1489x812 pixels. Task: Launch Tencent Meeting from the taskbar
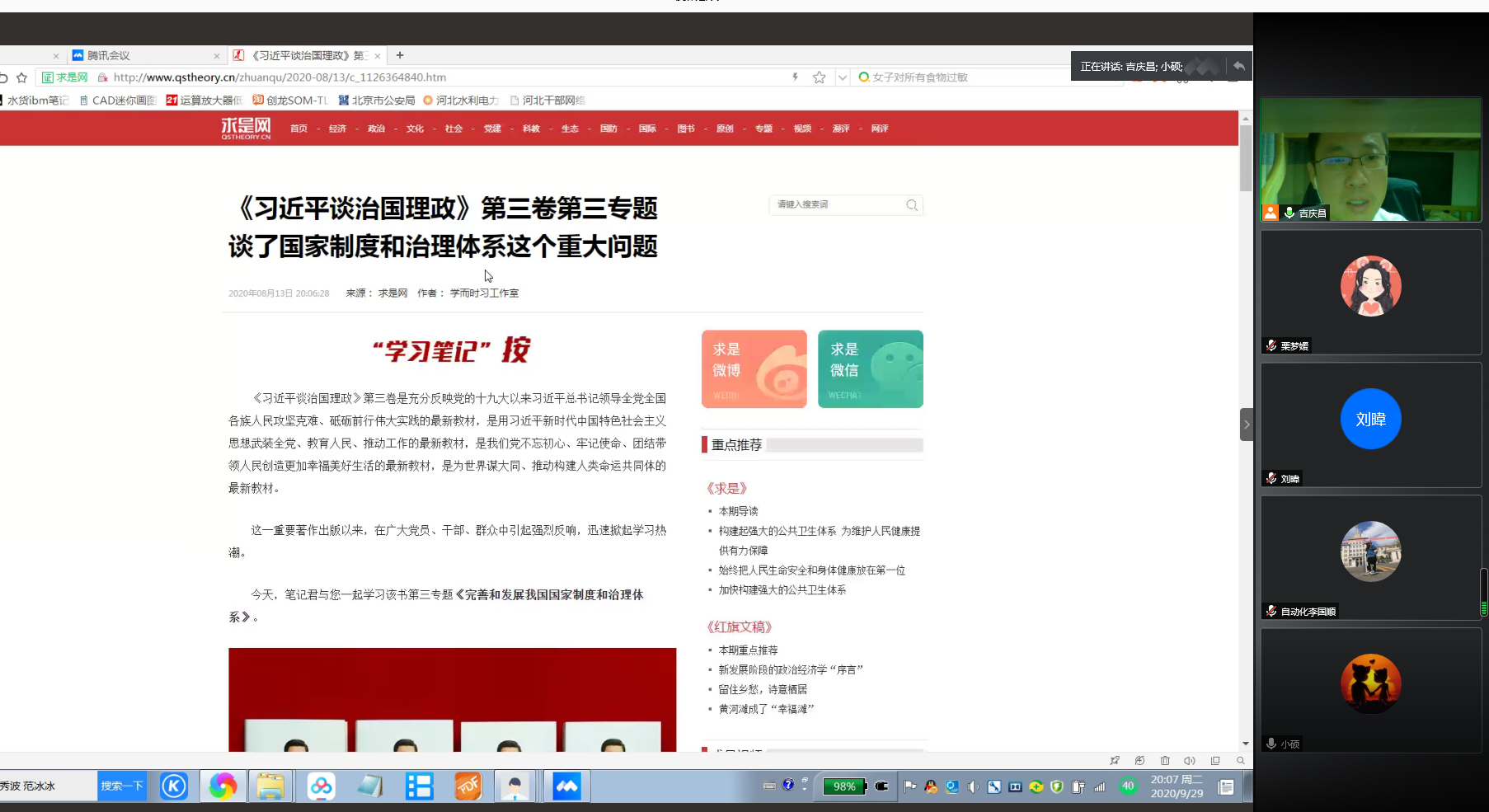point(566,786)
